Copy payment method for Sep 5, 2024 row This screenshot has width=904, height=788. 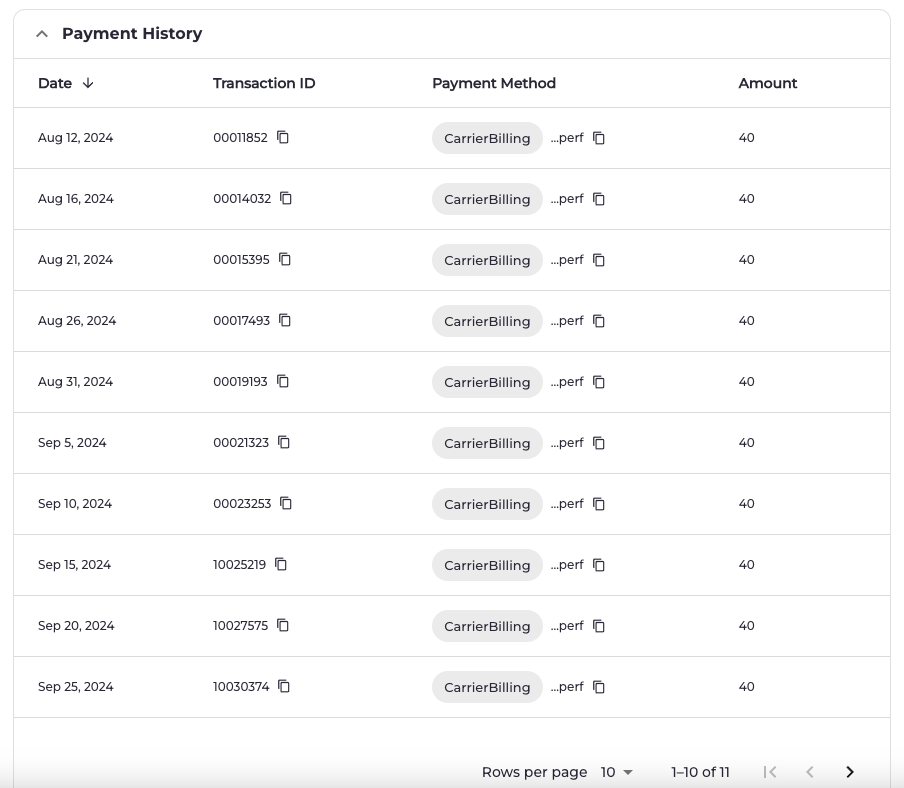click(x=599, y=443)
